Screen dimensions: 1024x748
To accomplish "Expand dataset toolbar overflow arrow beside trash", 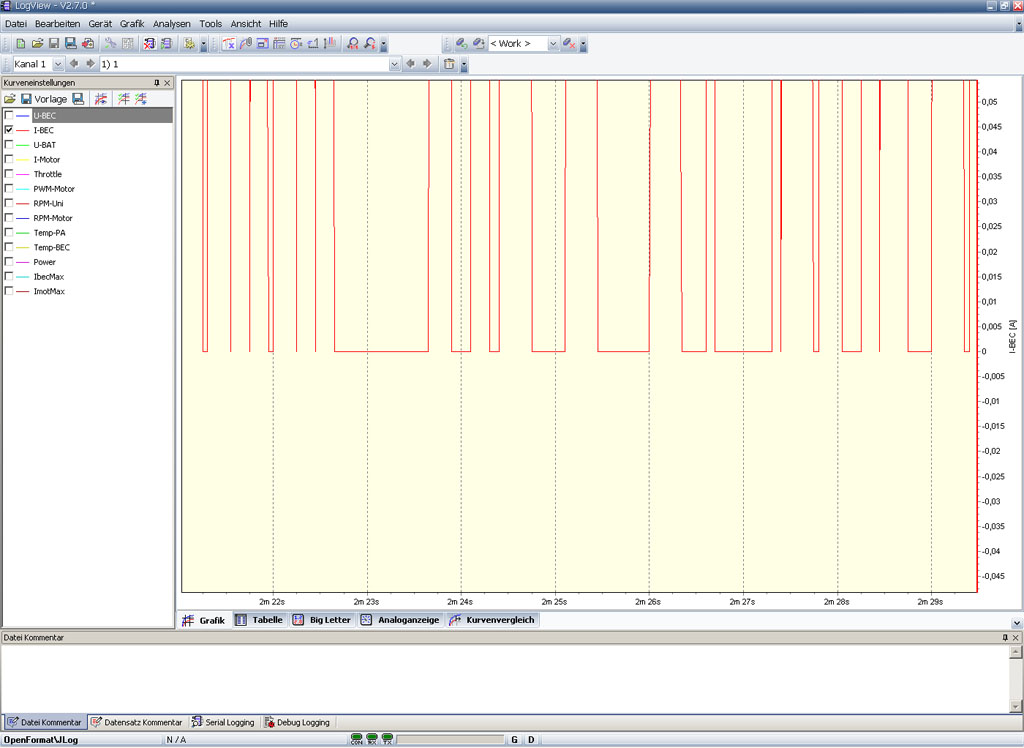I will coord(464,65).
